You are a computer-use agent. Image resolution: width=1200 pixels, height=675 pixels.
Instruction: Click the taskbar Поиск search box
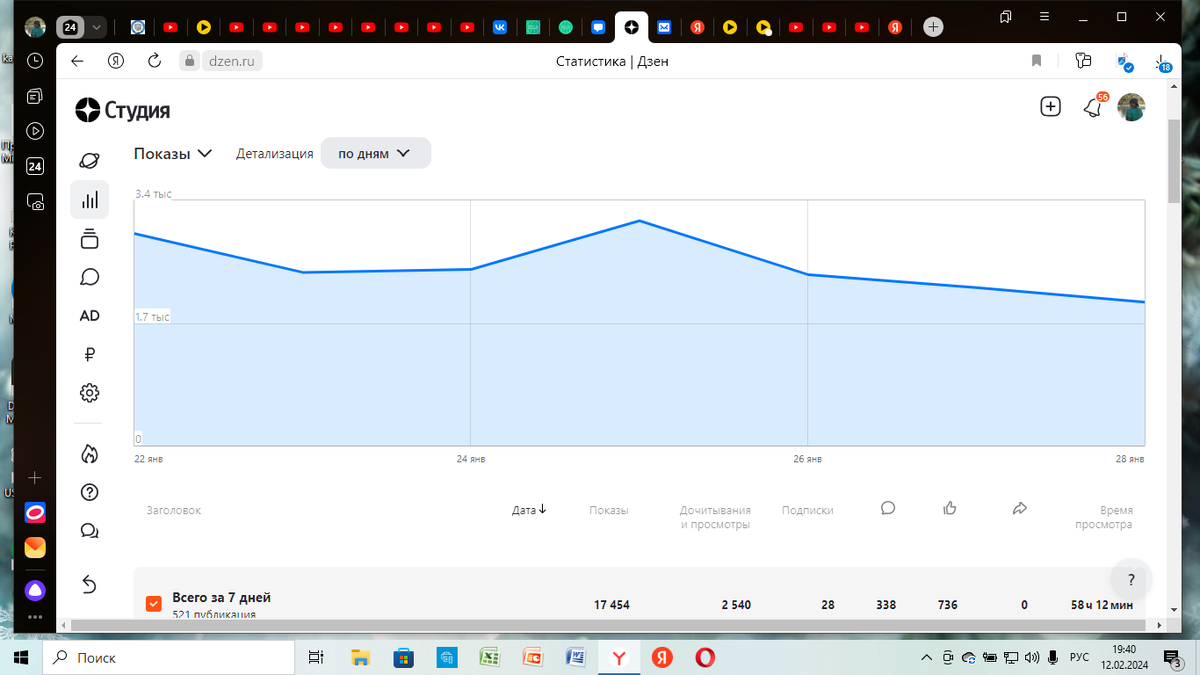(x=168, y=657)
